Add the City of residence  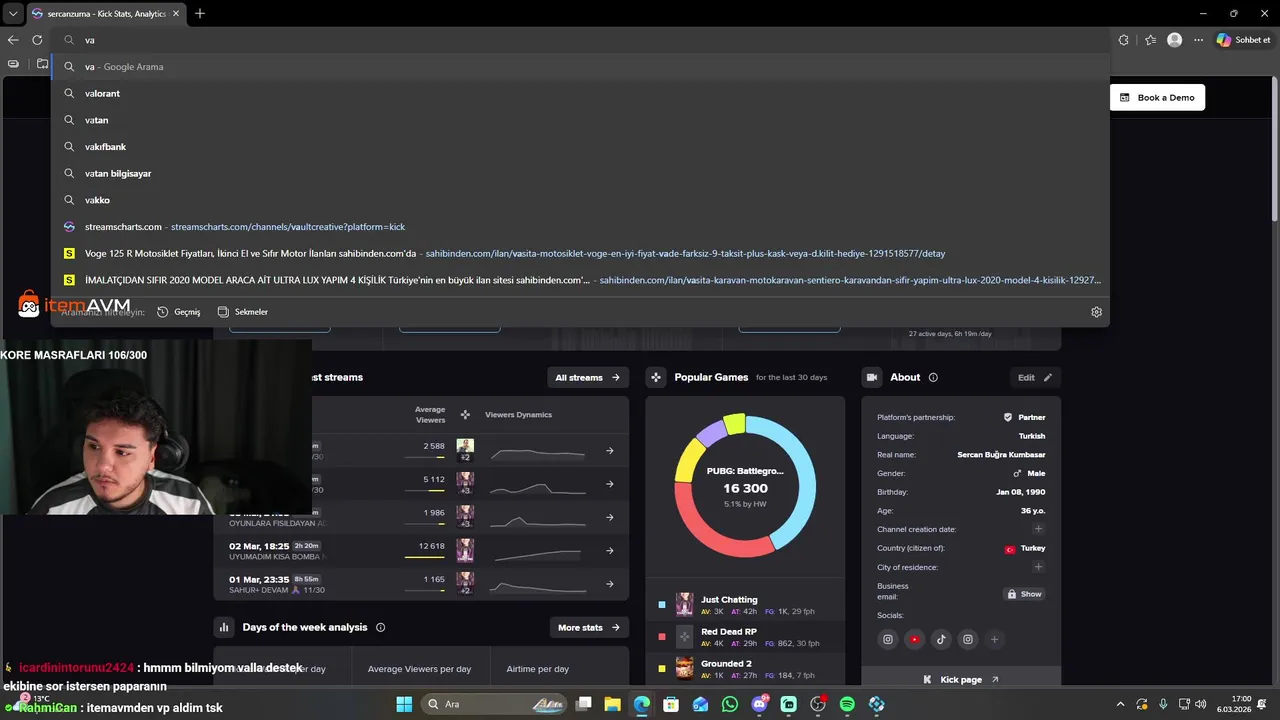tap(1038, 567)
